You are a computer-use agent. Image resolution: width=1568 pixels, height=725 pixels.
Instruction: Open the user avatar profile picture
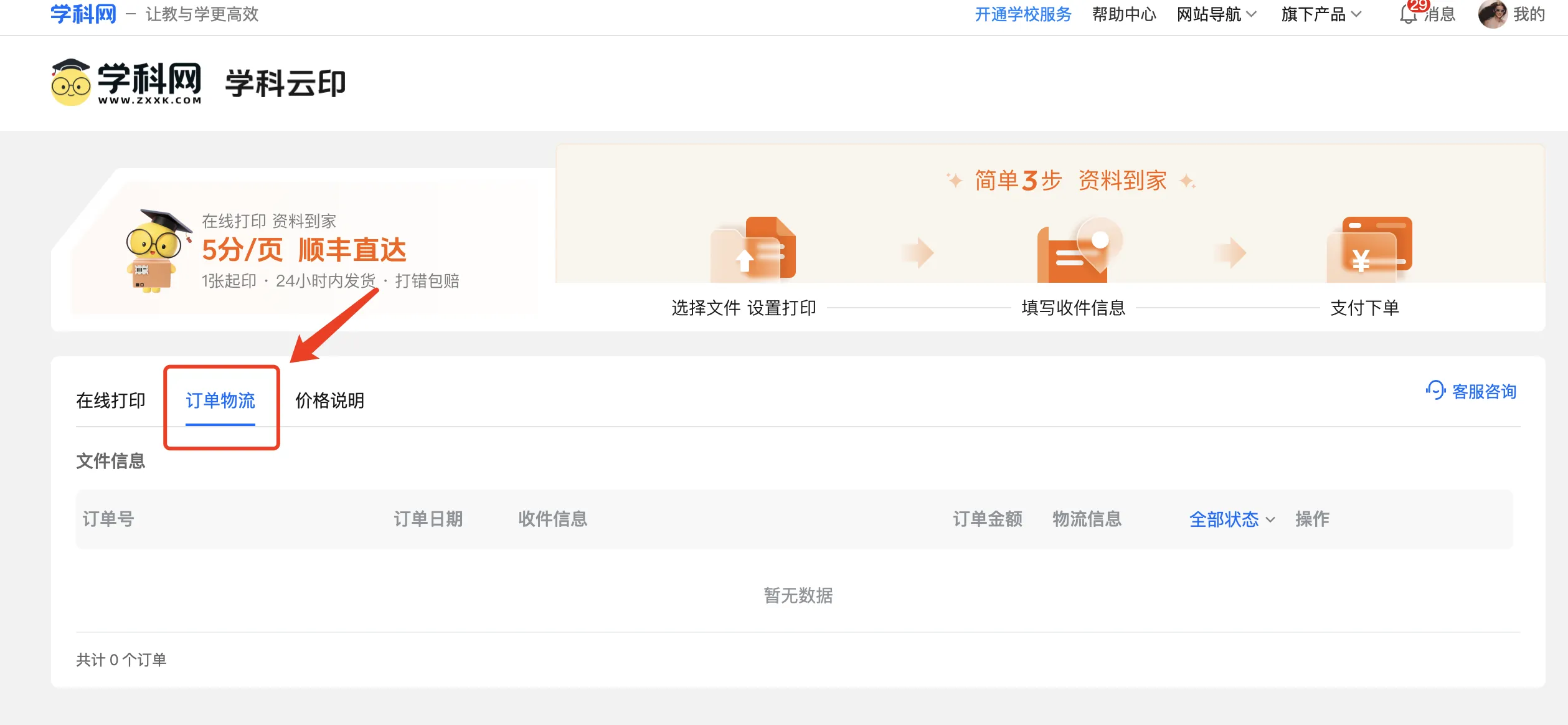pos(1492,14)
